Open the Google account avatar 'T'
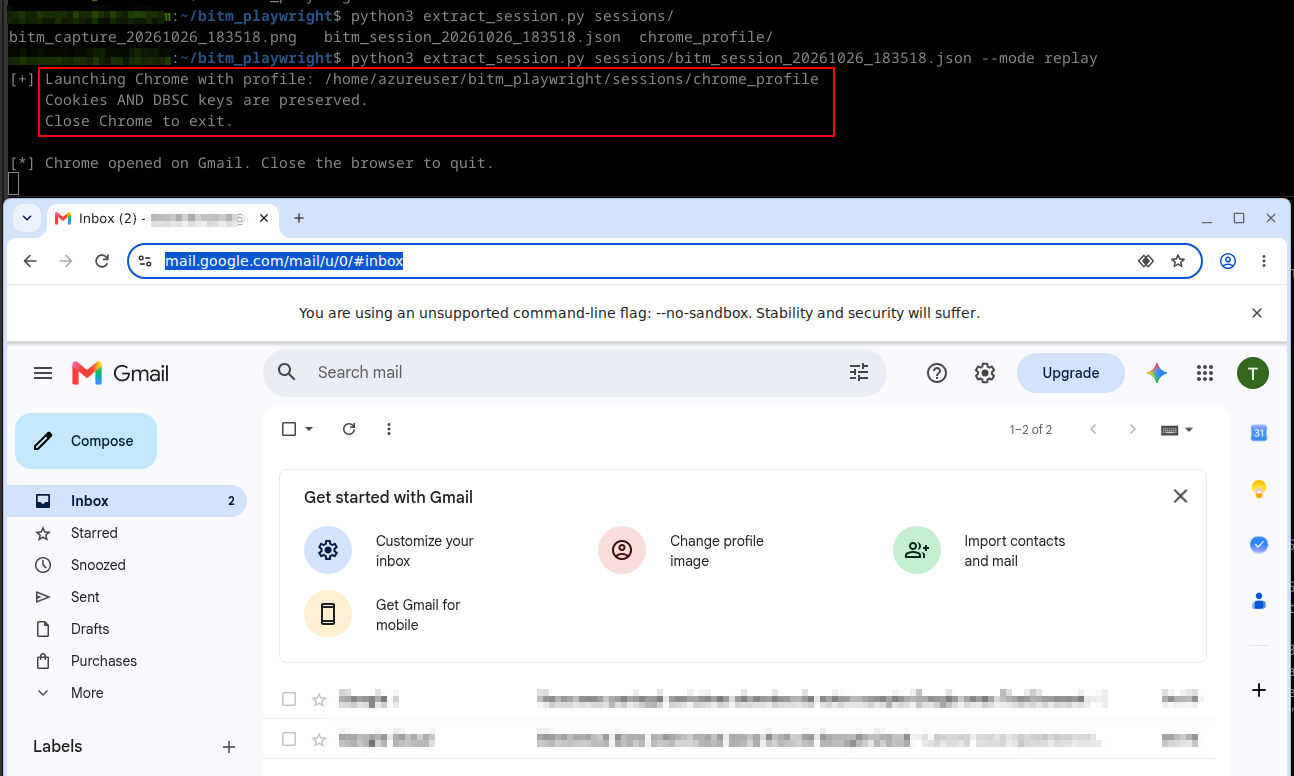1294x776 pixels. [x=1253, y=373]
